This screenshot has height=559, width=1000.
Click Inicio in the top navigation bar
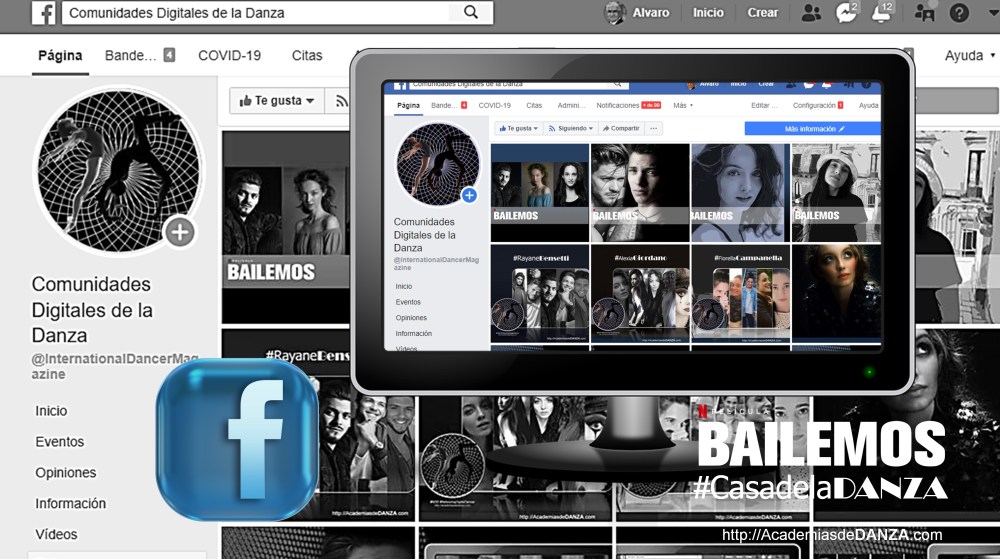709,13
